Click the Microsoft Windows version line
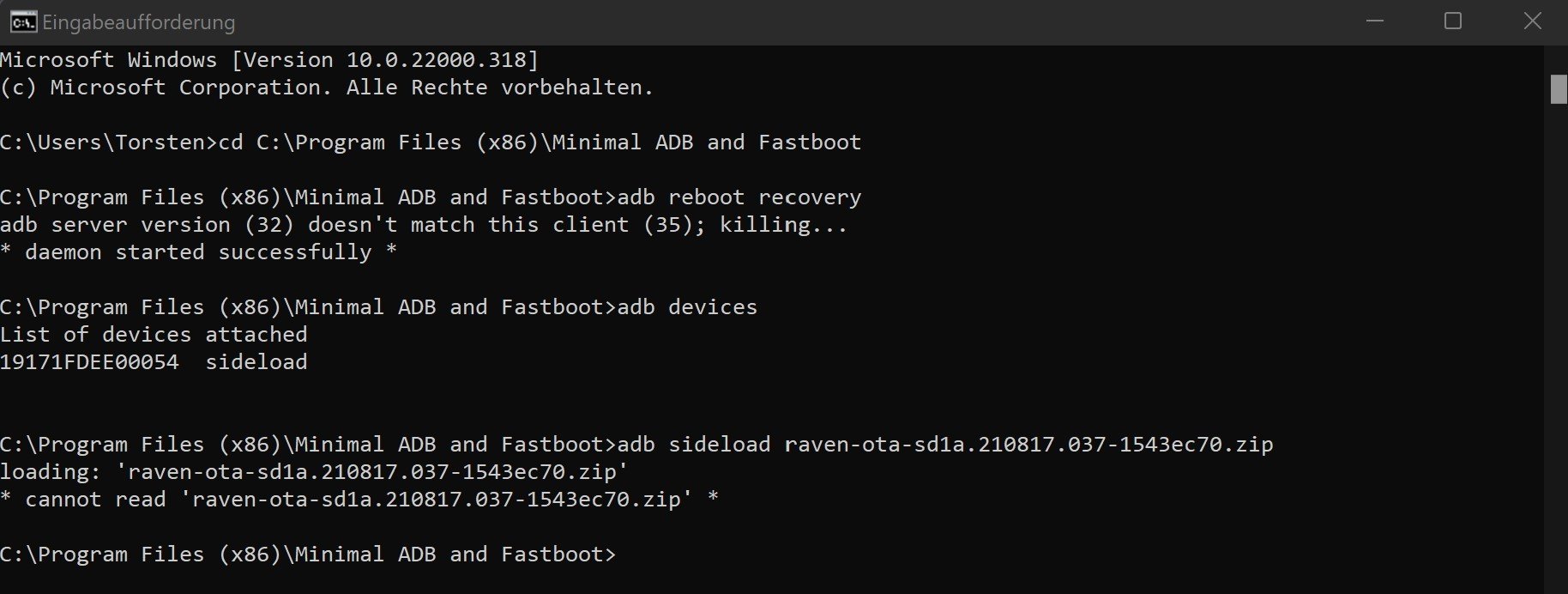 (x=269, y=60)
